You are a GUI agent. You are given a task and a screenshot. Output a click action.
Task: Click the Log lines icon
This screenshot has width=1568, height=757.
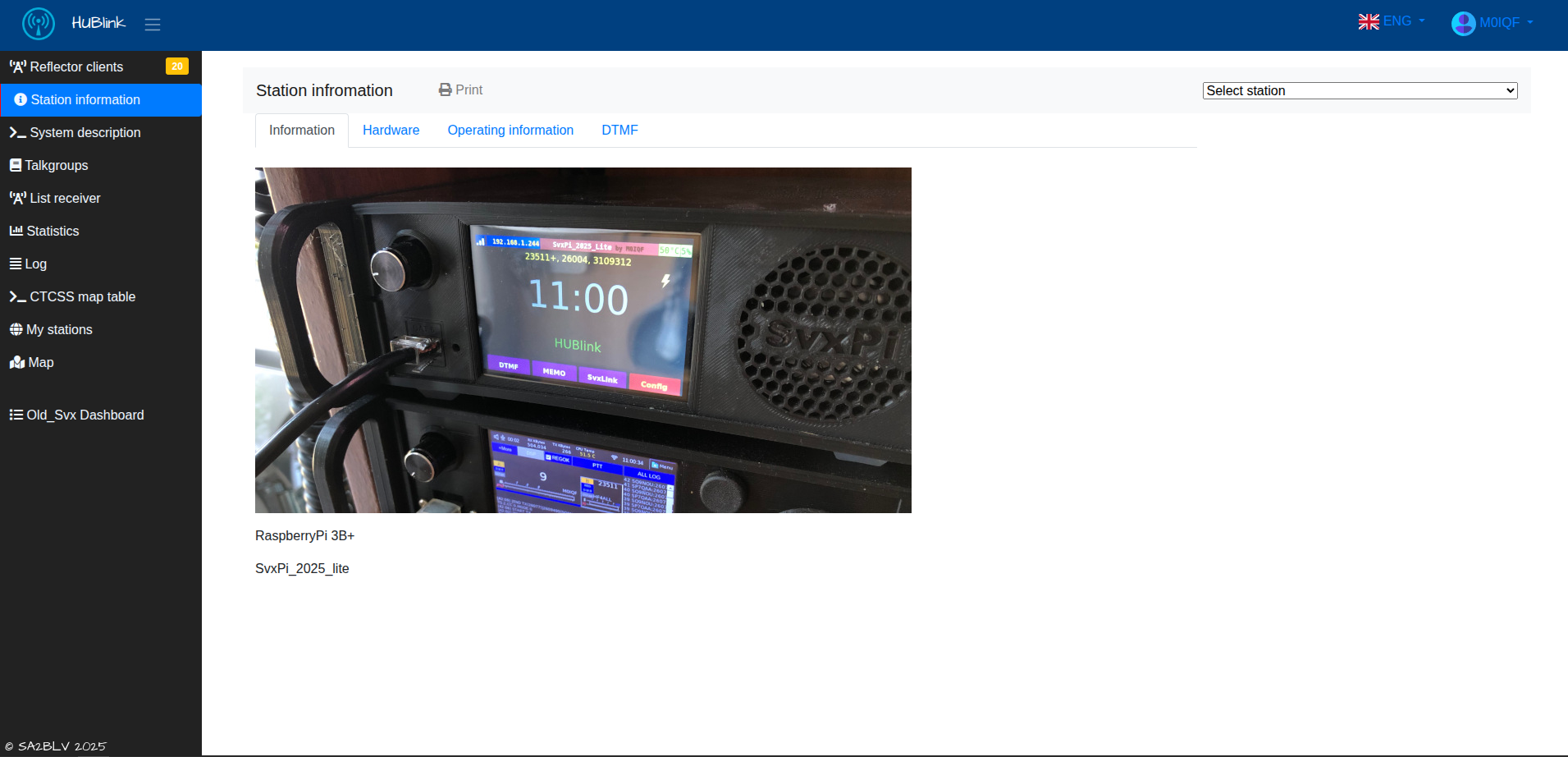coord(16,264)
